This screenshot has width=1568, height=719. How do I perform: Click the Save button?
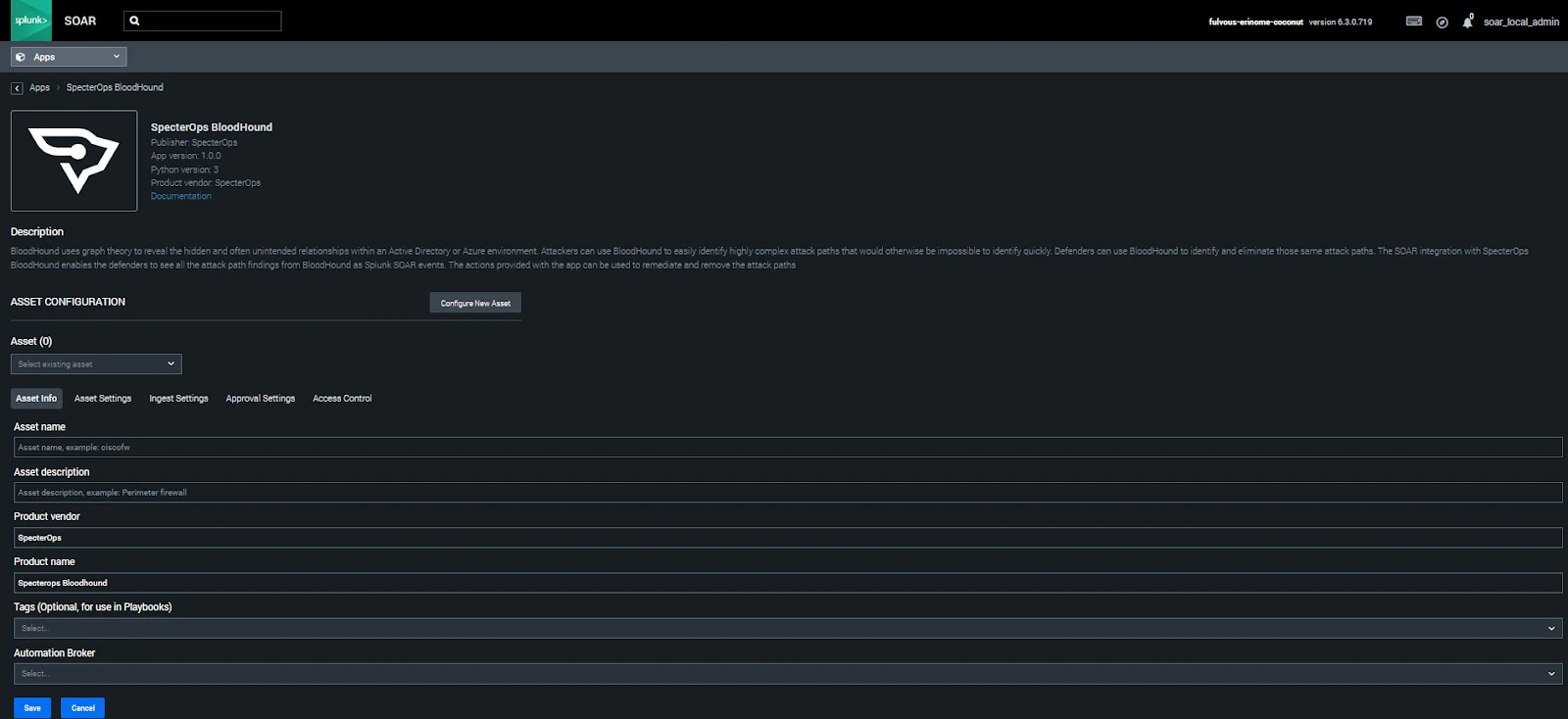[32, 707]
